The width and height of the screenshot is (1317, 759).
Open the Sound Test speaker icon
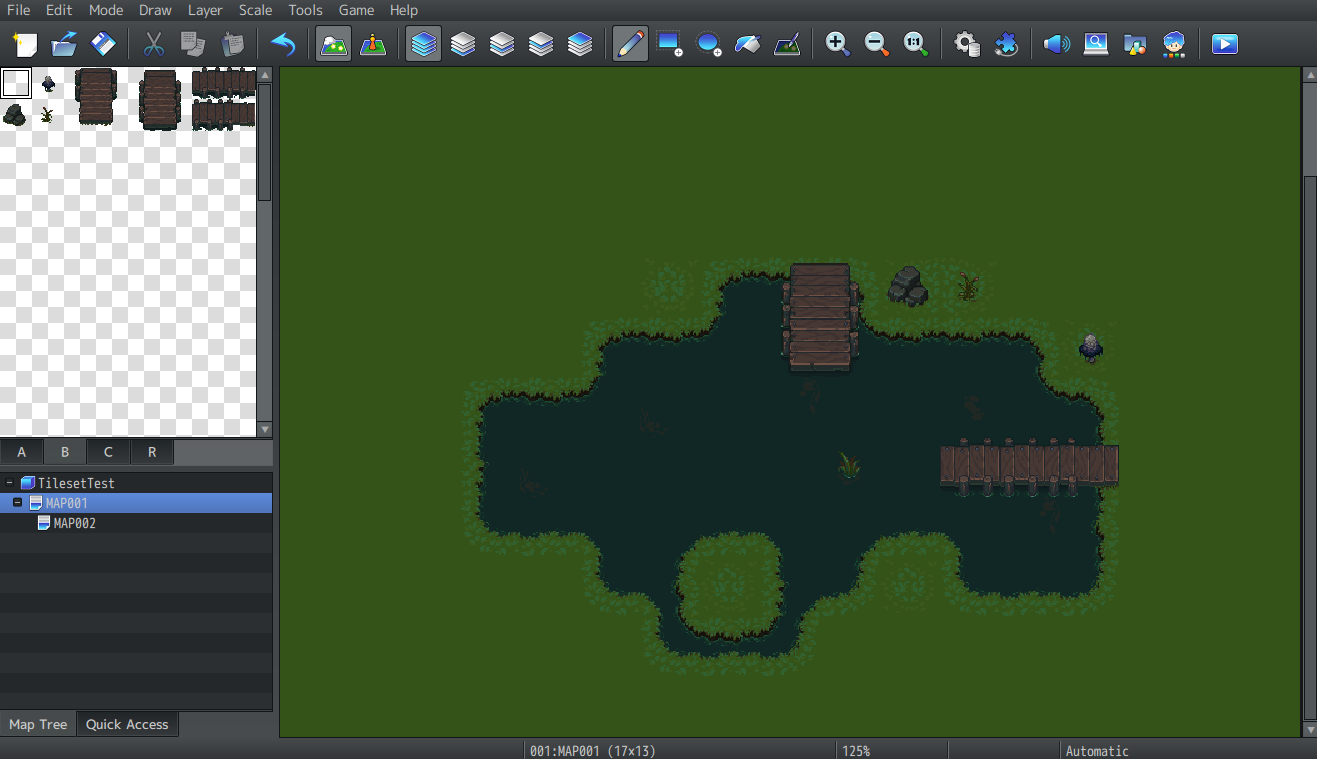1056,44
